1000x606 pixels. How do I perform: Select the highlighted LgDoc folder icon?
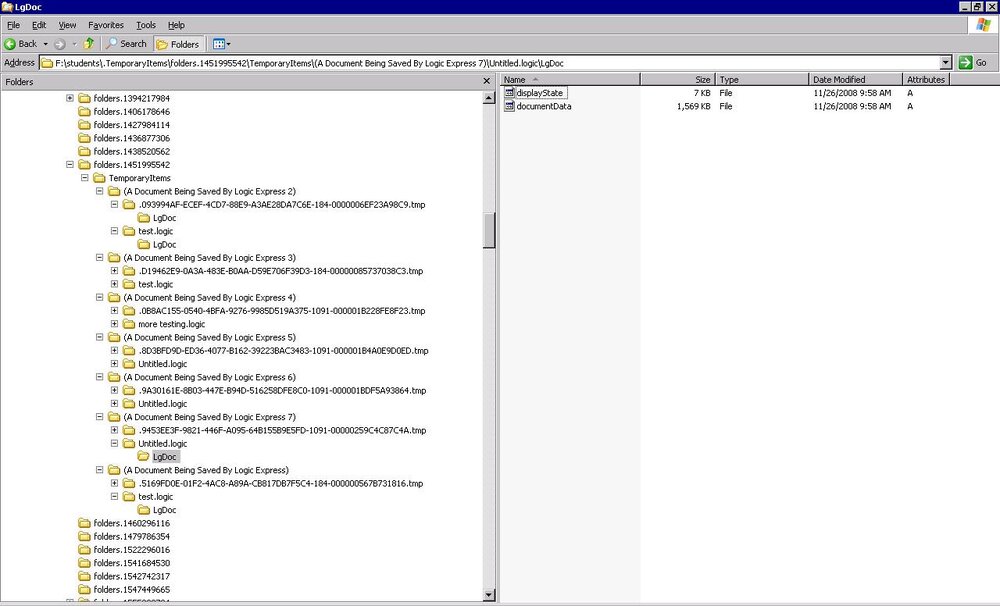(143, 457)
